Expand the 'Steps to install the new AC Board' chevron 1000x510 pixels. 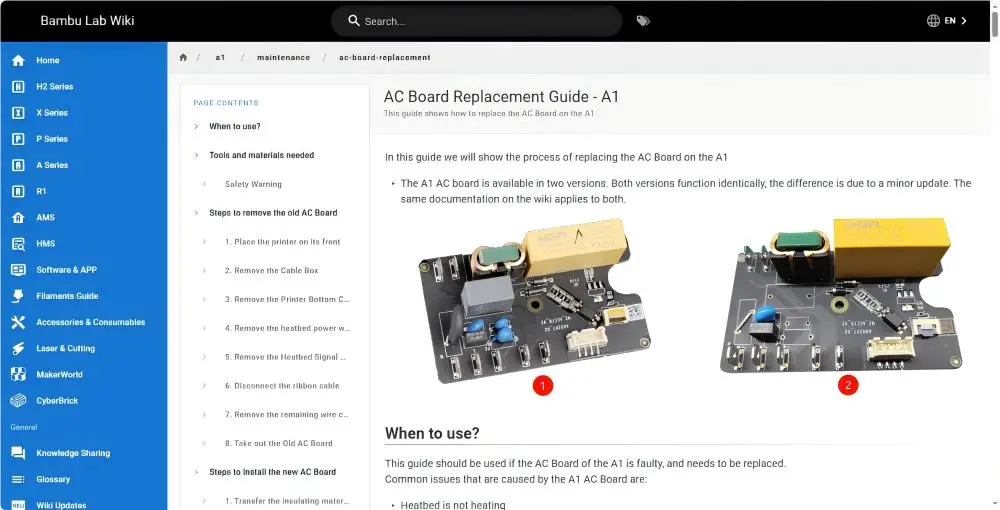[196, 472]
